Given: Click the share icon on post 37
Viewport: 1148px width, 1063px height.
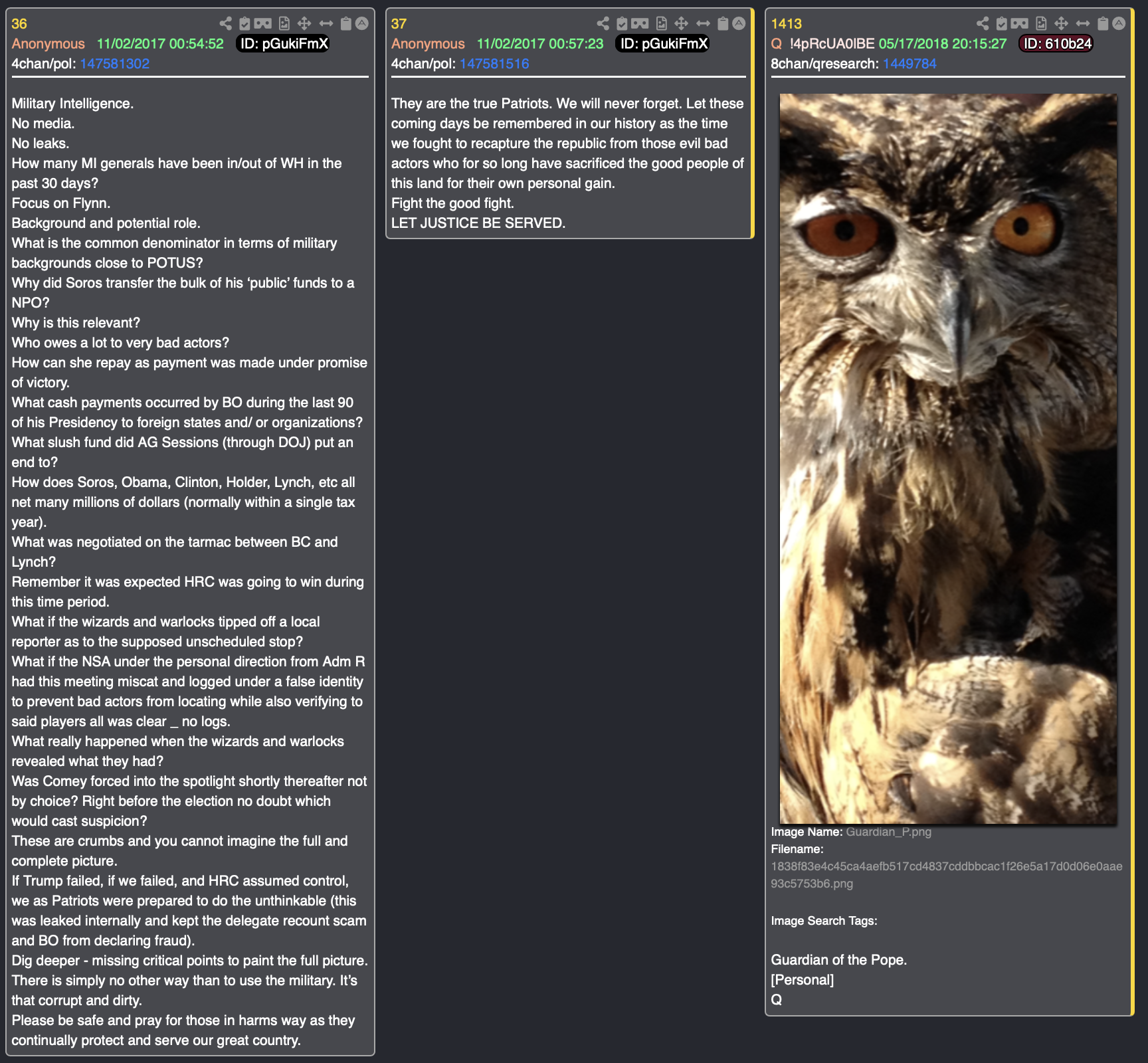Looking at the screenshot, I should coord(603,24).
